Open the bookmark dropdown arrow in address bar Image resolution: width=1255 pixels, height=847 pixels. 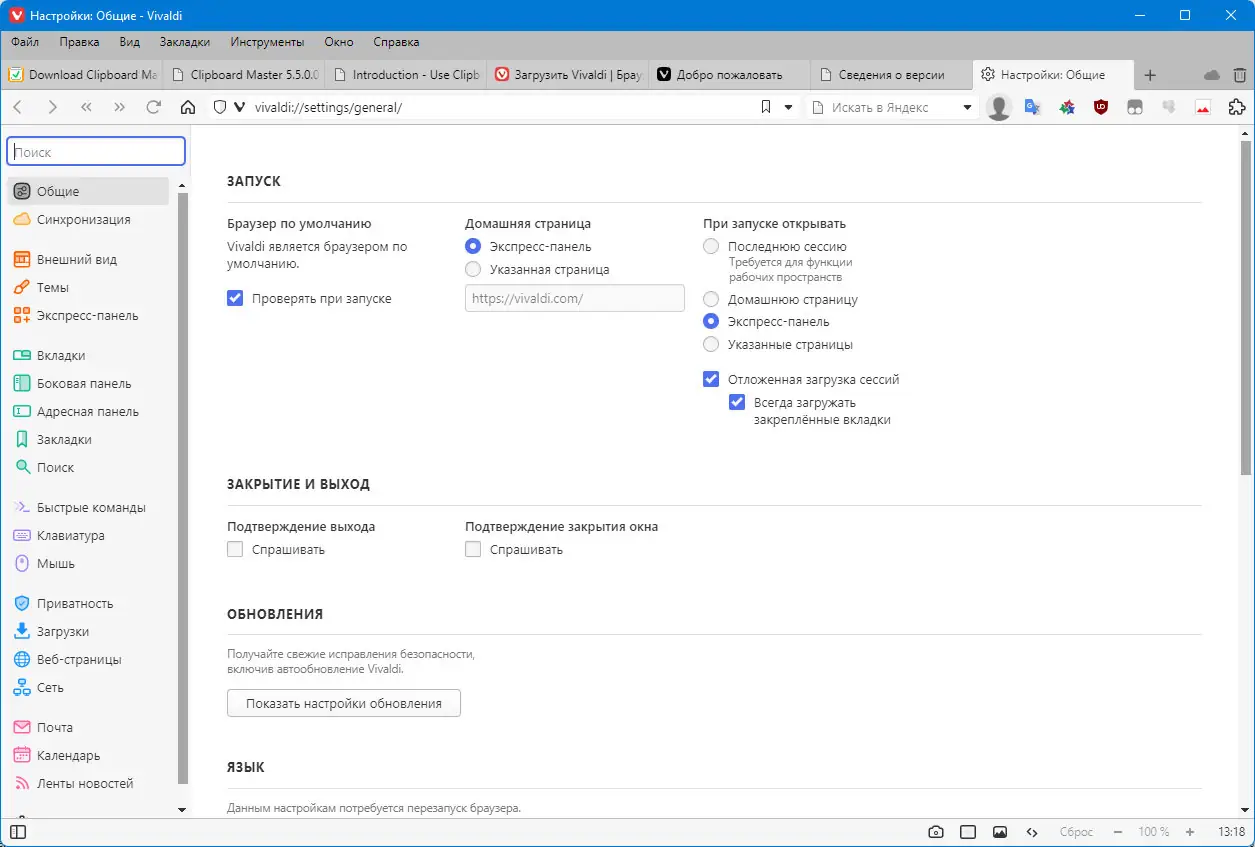788,107
